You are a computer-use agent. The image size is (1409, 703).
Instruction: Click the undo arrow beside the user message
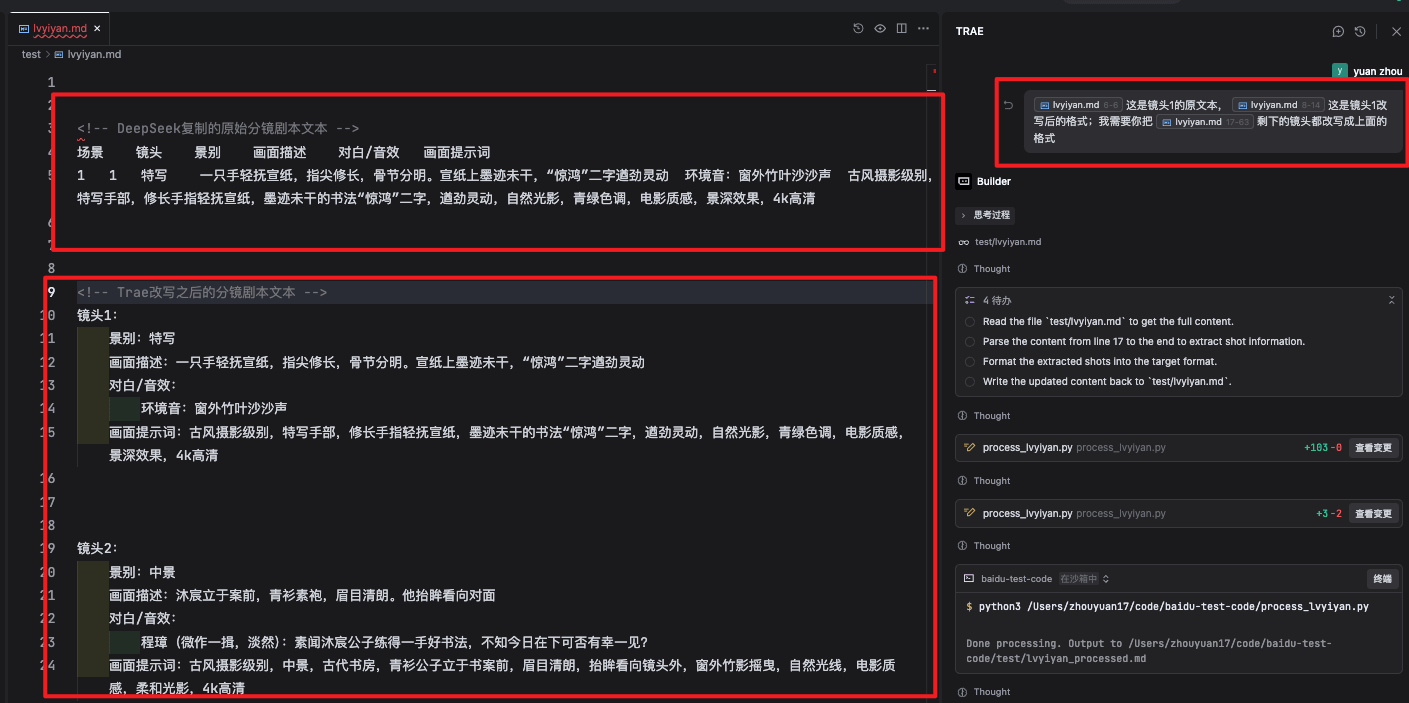1008,105
